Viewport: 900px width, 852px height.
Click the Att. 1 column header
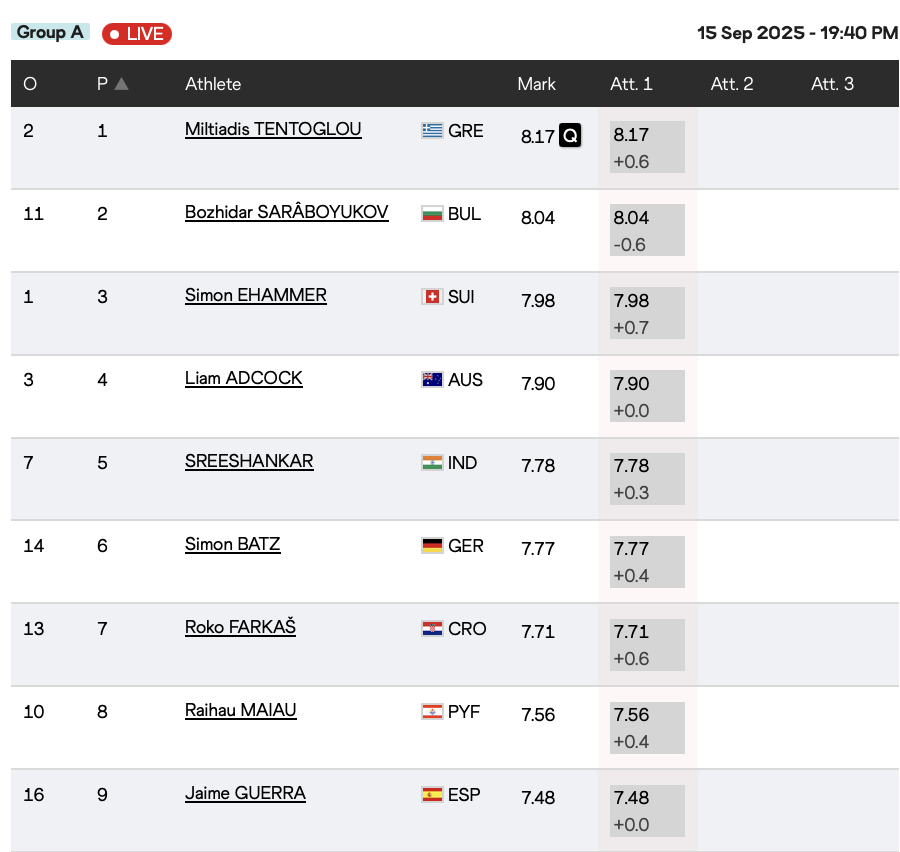click(631, 84)
